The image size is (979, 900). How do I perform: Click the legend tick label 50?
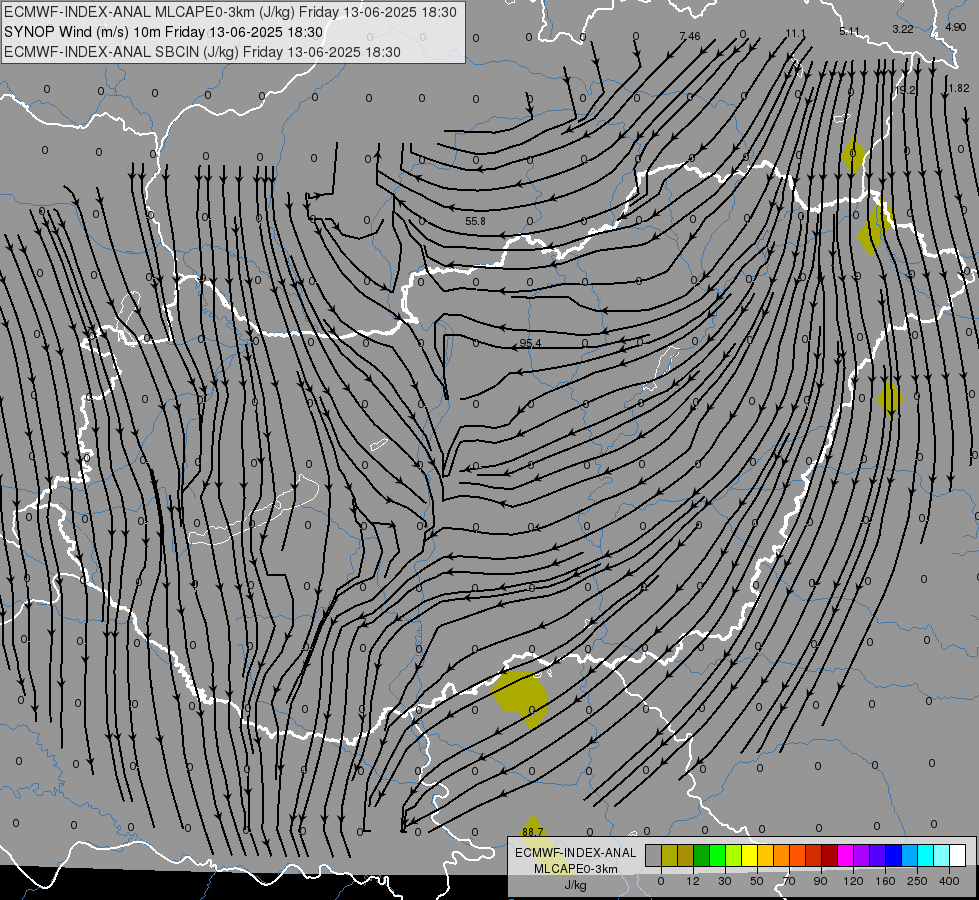[757, 881]
